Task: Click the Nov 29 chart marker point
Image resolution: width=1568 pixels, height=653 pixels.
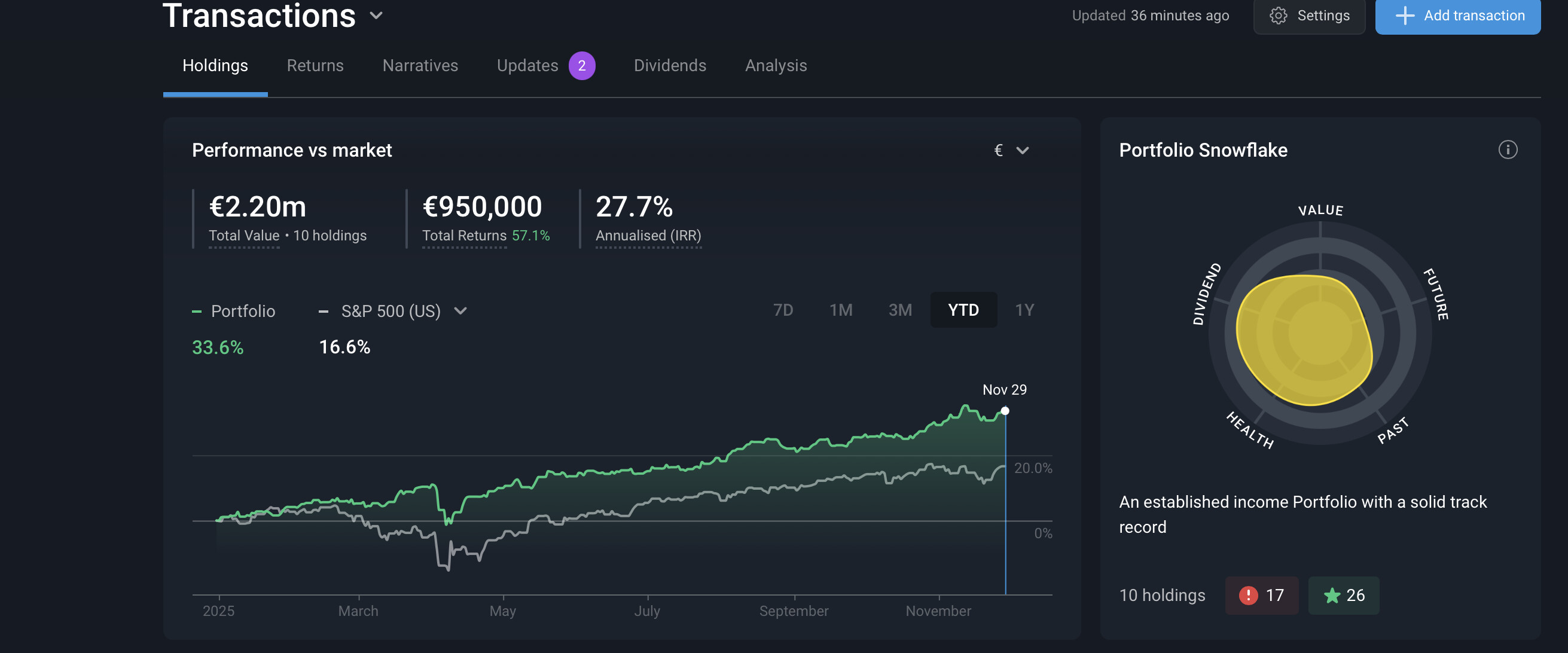Action: tap(1005, 411)
